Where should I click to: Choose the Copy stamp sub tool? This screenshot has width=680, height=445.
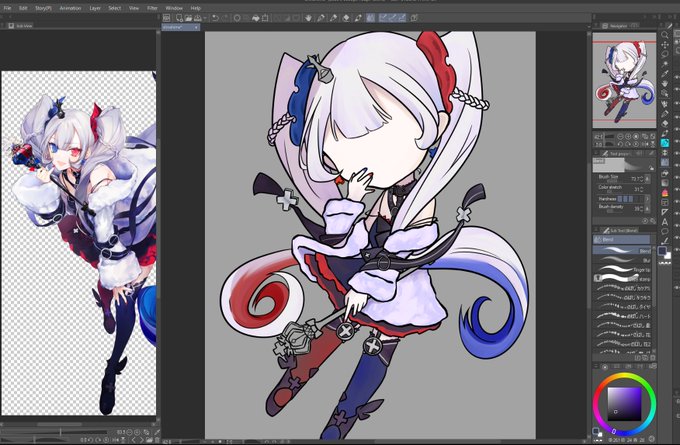tap(622, 278)
